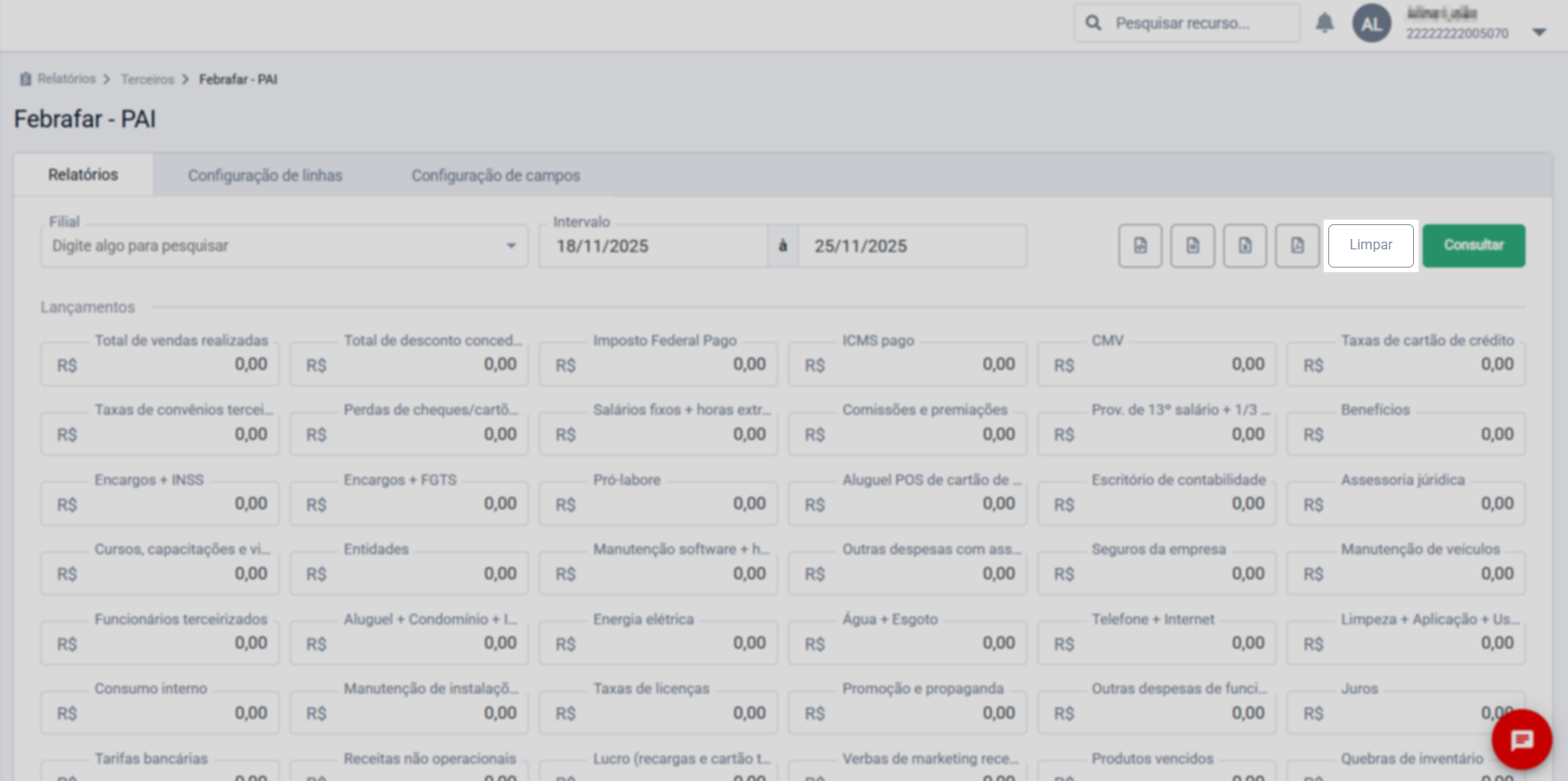This screenshot has width=1568, height=781.
Task: Click the Manutenção de veículos field
Action: pos(1406,573)
